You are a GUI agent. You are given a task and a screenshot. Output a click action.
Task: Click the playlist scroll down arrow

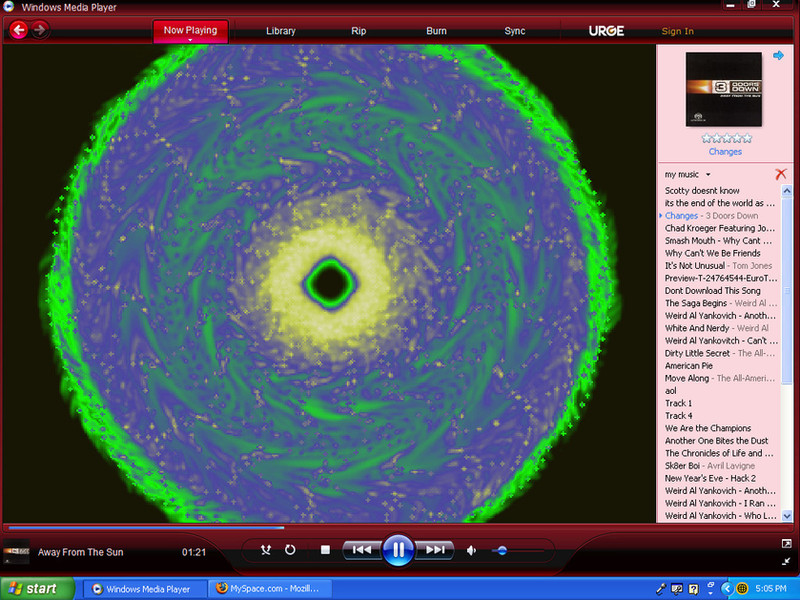point(787,516)
